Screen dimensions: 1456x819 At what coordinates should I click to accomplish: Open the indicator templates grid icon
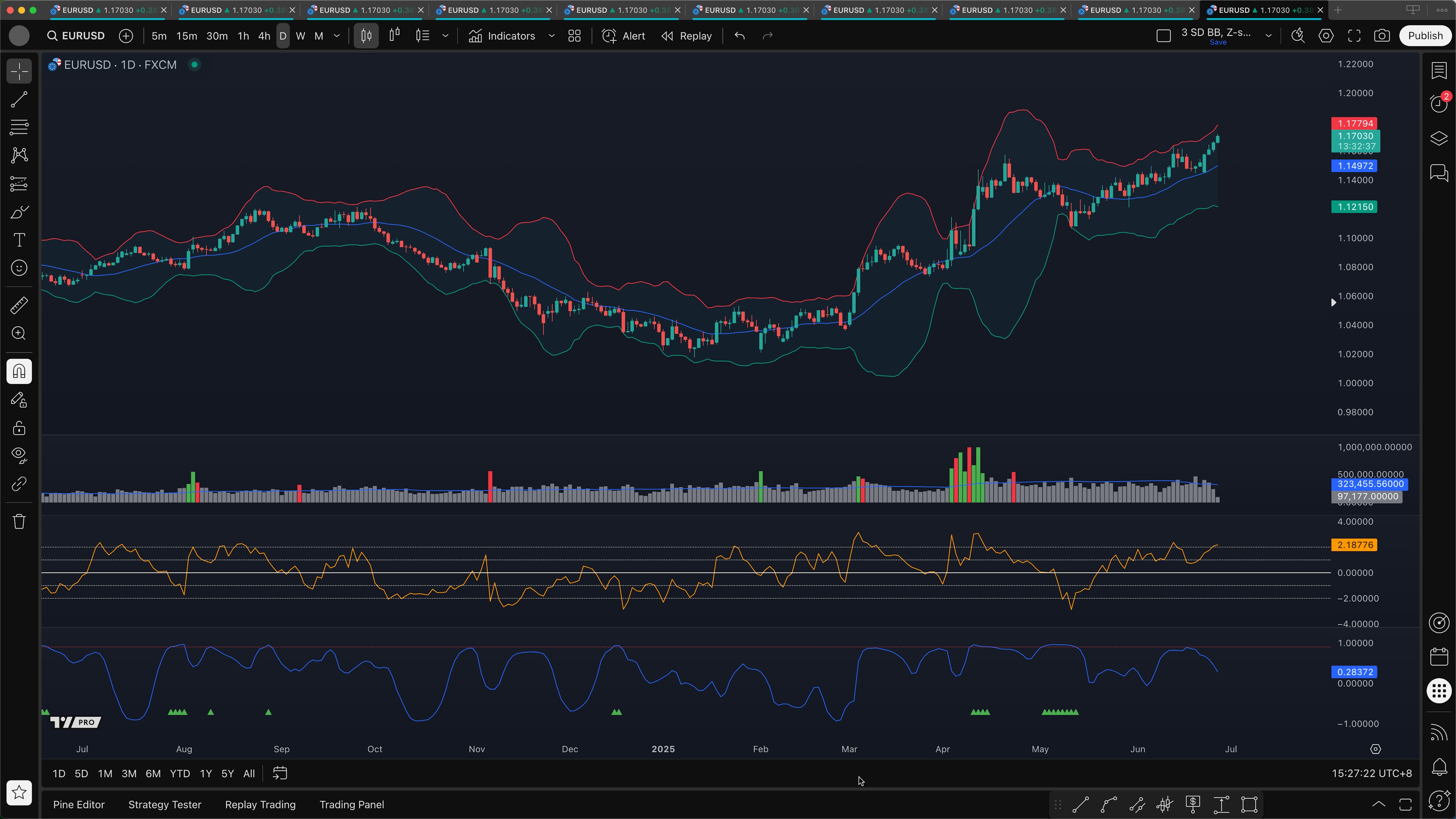[x=575, y=36]
